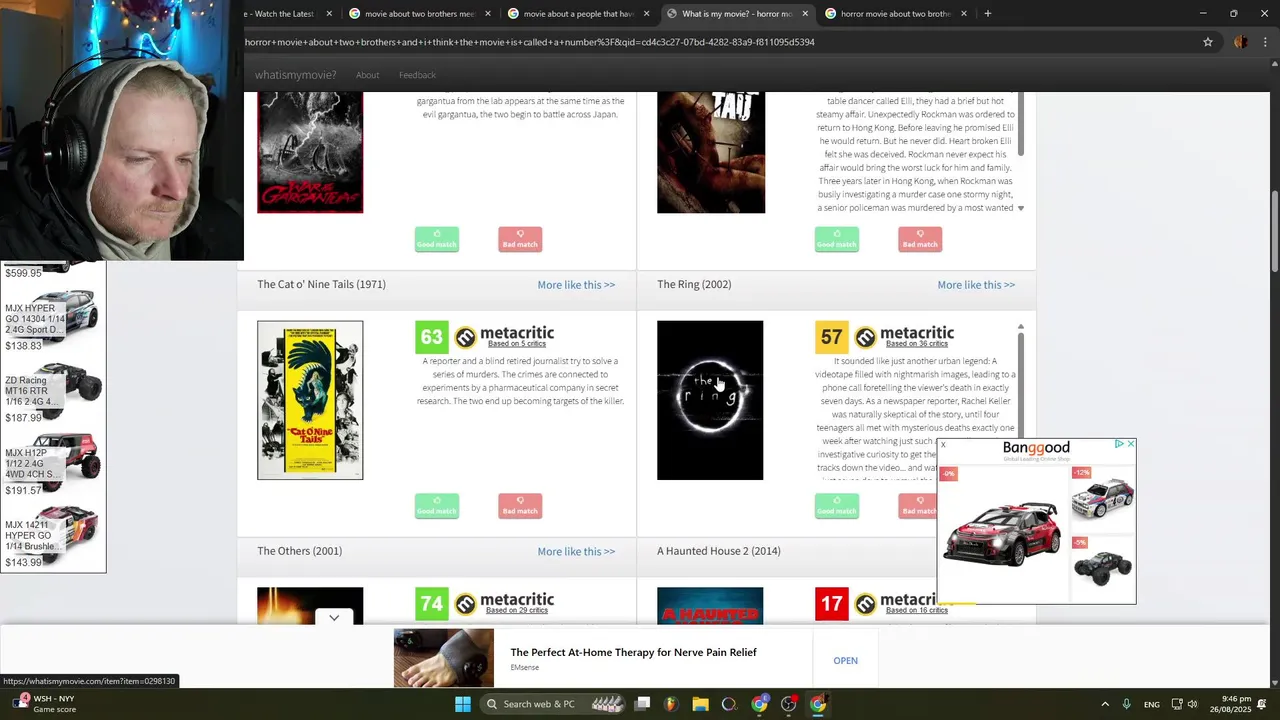Mark War of the Gargantuas as Good match
This screenshot has height=720, width=1280.
[437, 240]
